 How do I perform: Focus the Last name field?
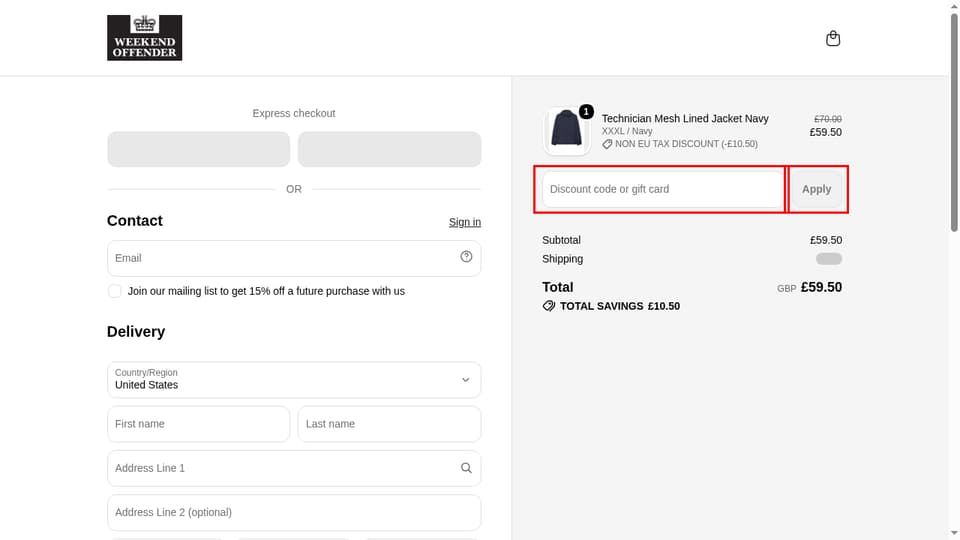point(389,424)
